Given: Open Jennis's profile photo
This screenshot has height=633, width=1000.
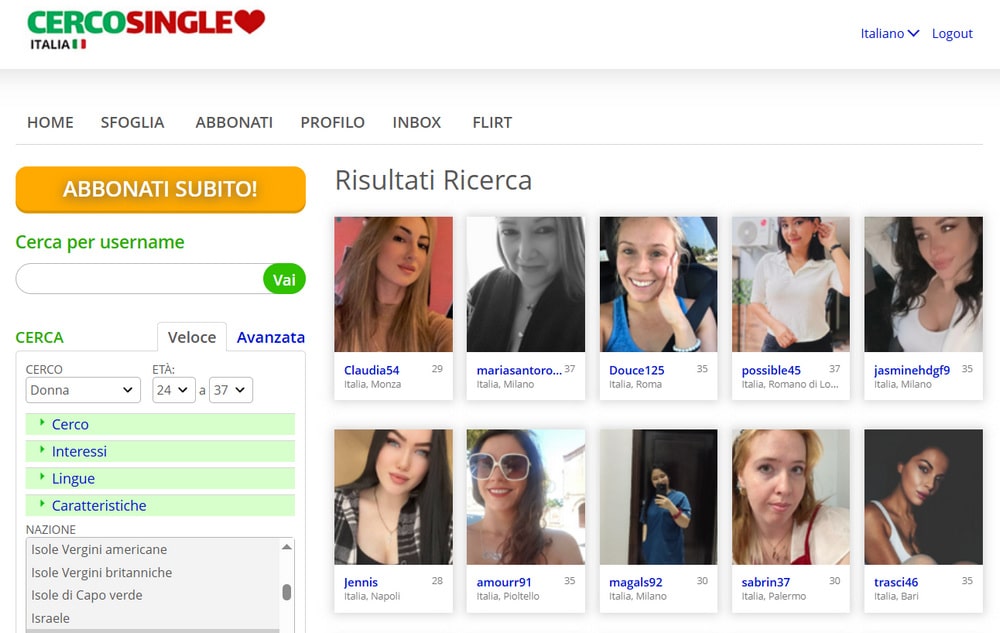Looking at the screenshot, I should (393, 497).
